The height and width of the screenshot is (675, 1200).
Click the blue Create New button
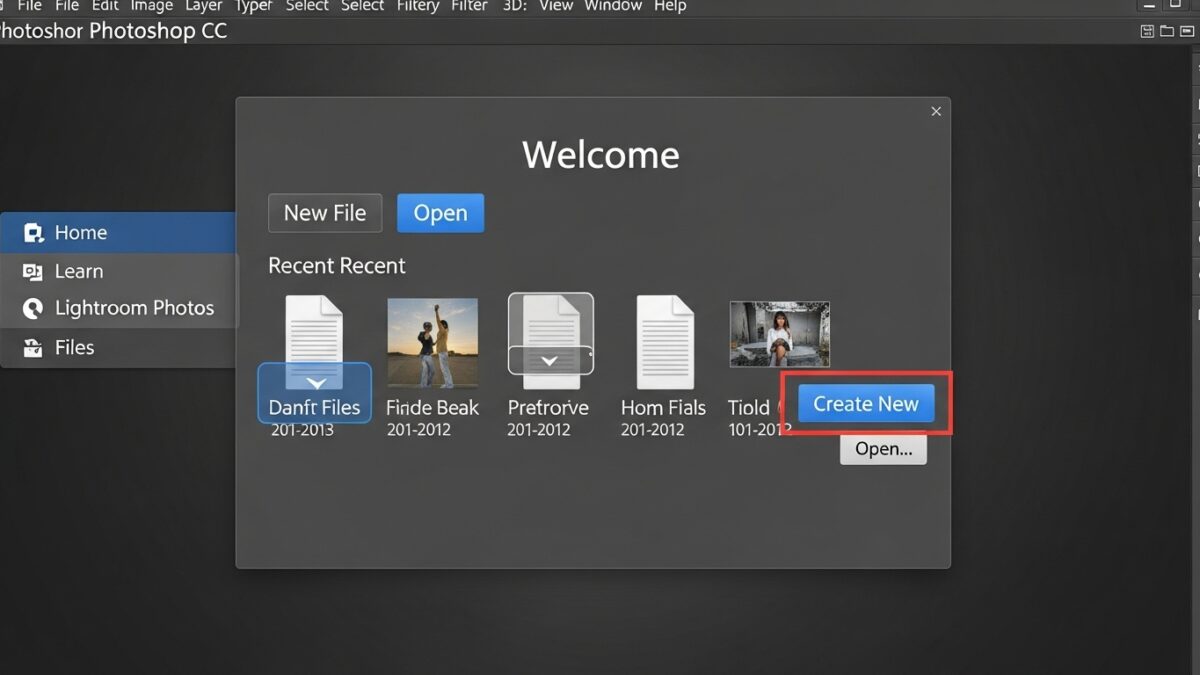point(866,404)
